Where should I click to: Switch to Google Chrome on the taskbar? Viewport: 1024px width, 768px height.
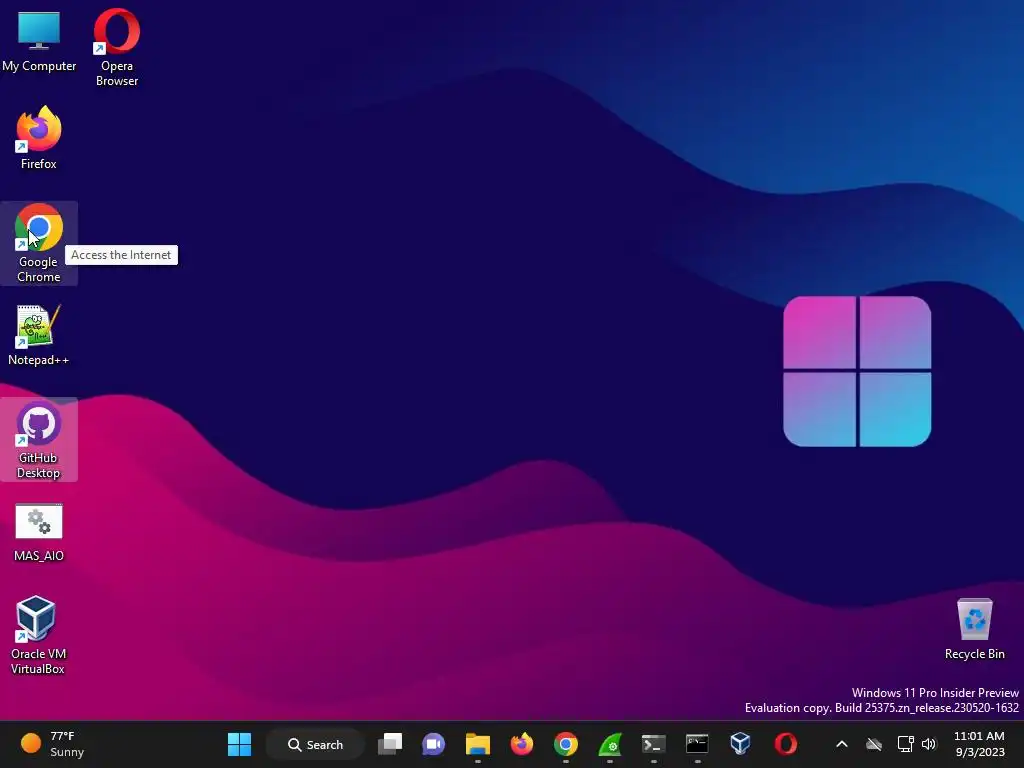click(566, 744)
